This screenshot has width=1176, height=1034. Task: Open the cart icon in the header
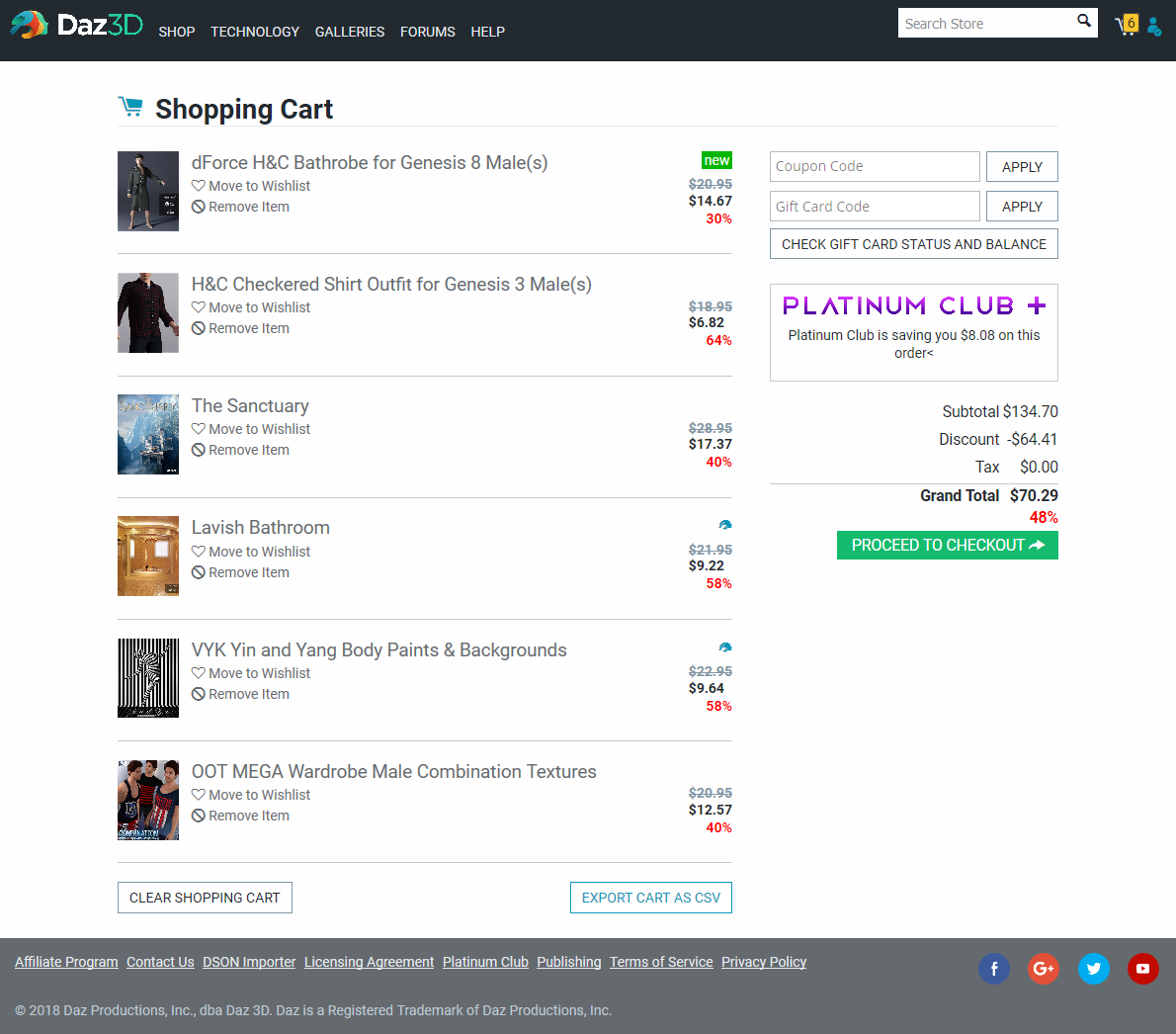point(1126,25)
